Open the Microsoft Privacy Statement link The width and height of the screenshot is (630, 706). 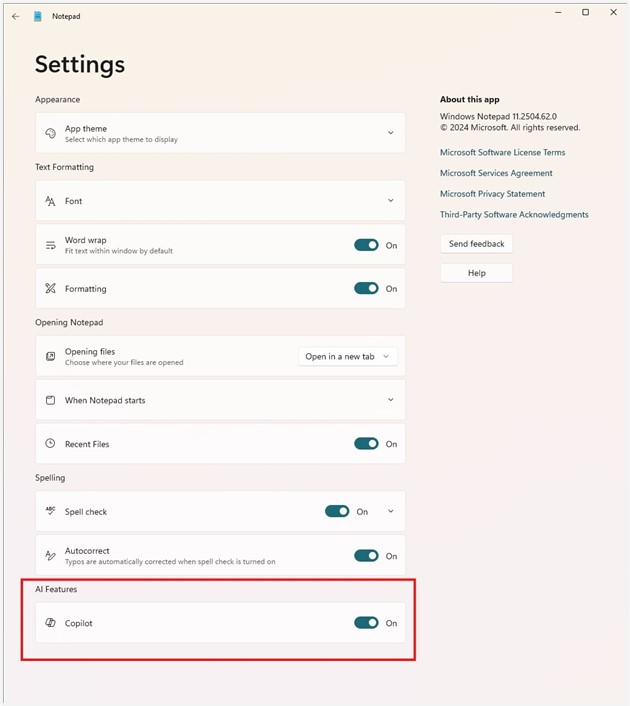492,194
